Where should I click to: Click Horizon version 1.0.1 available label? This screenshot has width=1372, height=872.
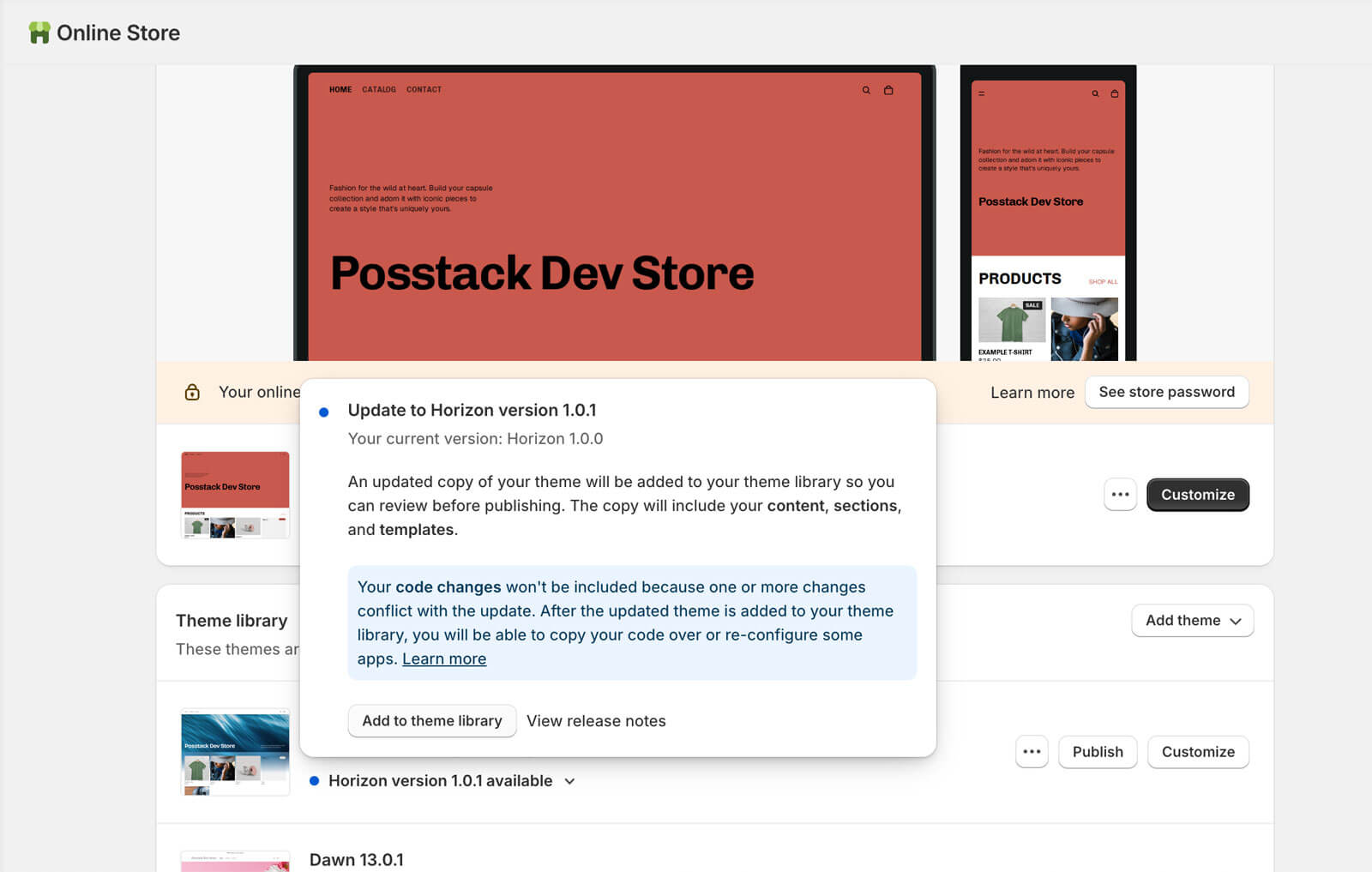(x=440, y=781)
